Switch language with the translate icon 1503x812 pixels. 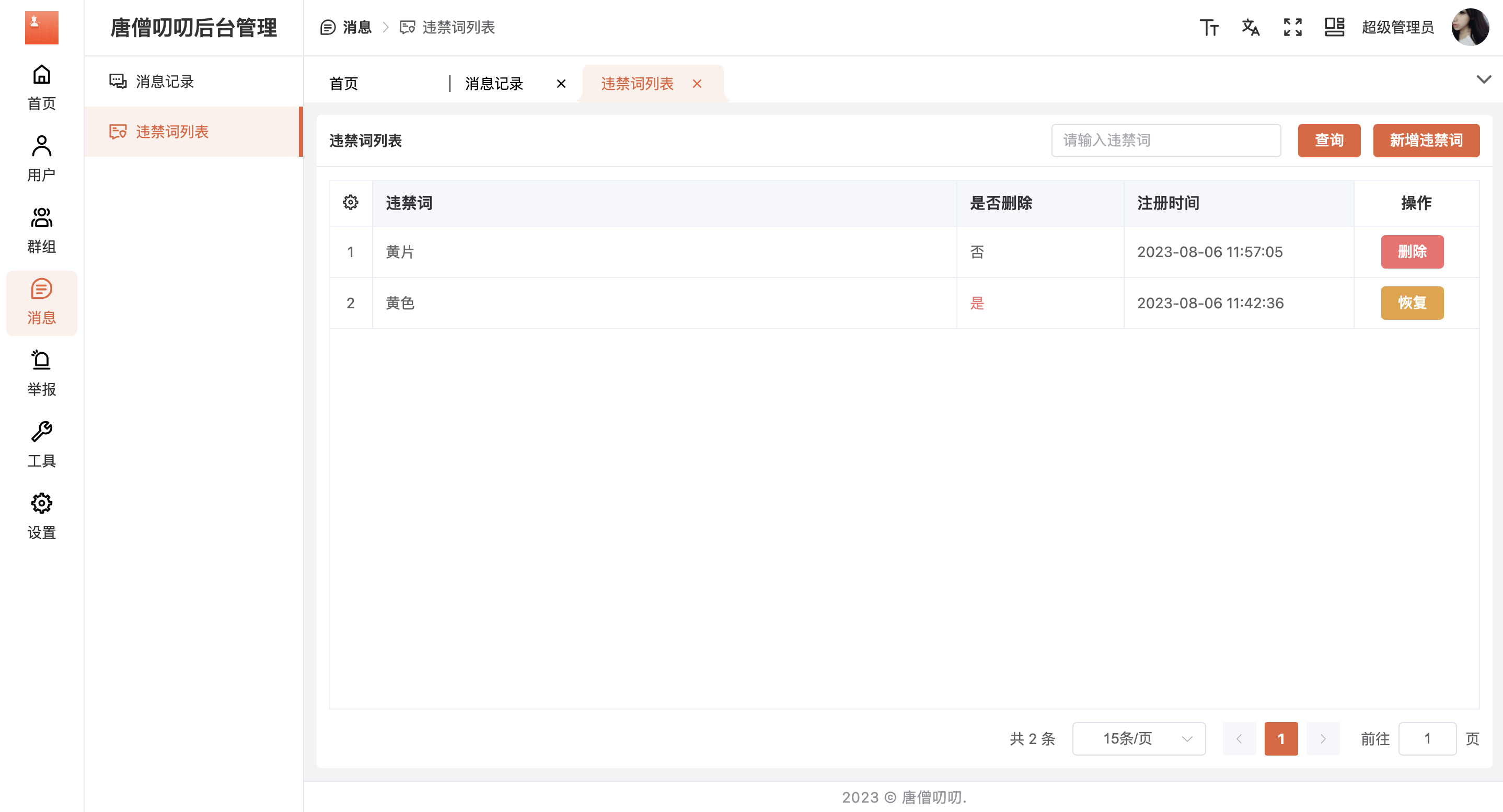1251,27
